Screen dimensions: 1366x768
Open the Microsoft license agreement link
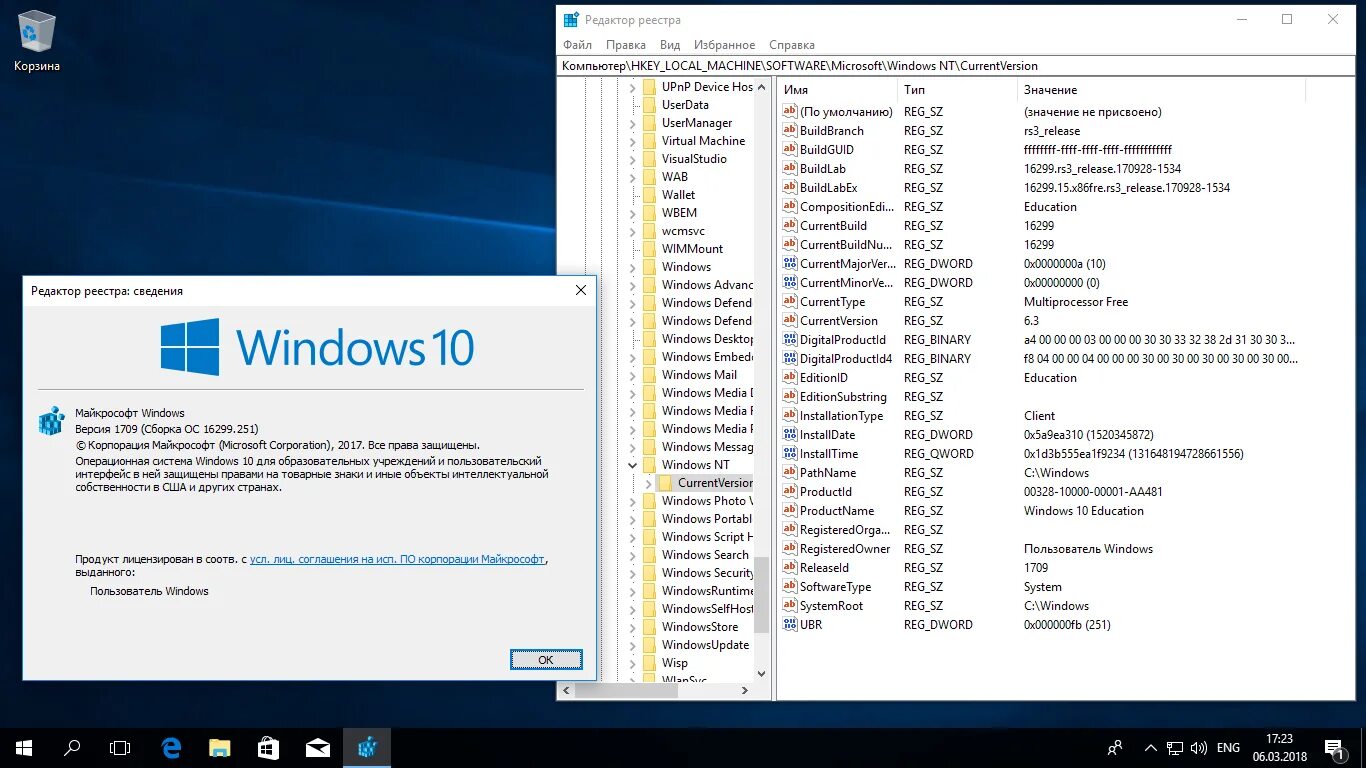tap(397, 560)
